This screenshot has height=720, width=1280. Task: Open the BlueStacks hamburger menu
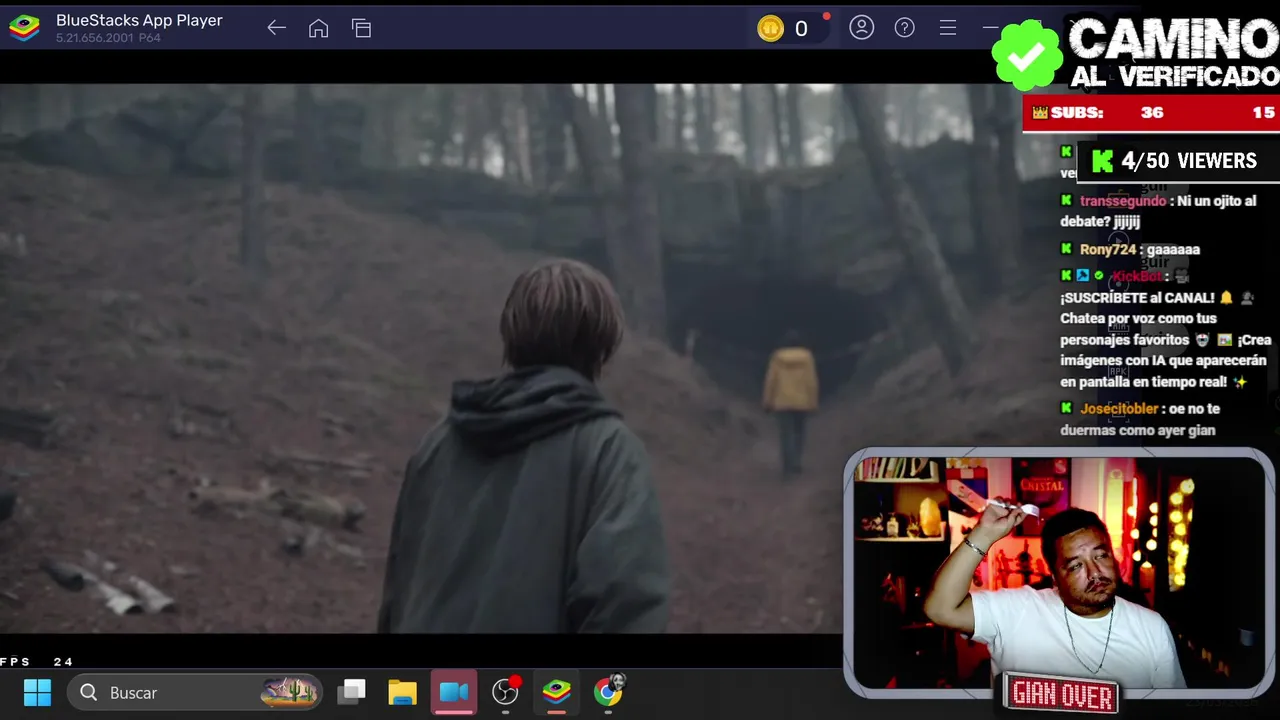[x=947, y=28]
